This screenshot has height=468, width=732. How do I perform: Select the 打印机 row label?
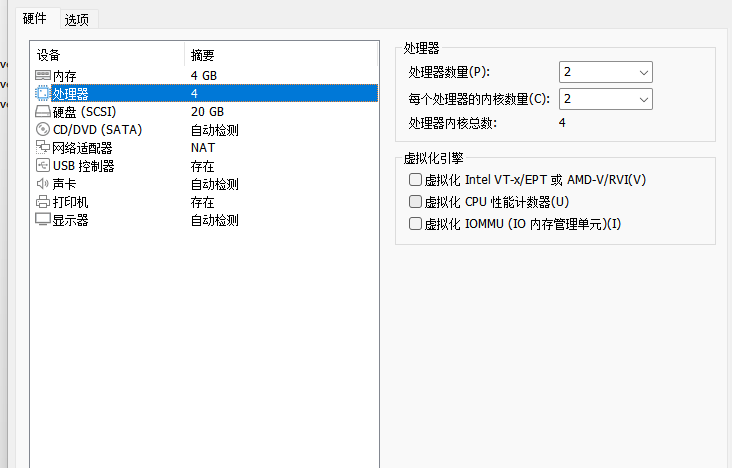pyautogui.click(x=70, y=202)
